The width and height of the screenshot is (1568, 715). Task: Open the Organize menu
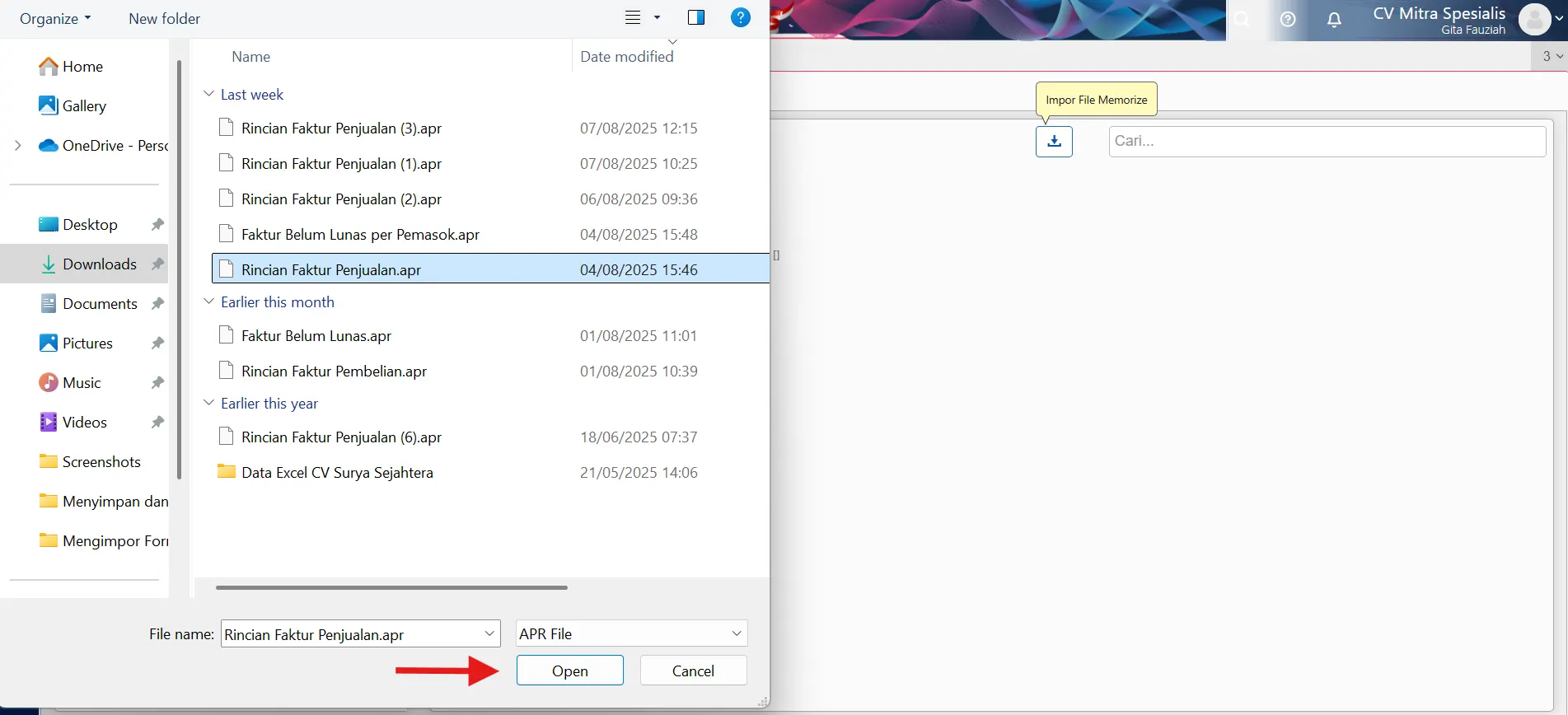coord(55,18)
